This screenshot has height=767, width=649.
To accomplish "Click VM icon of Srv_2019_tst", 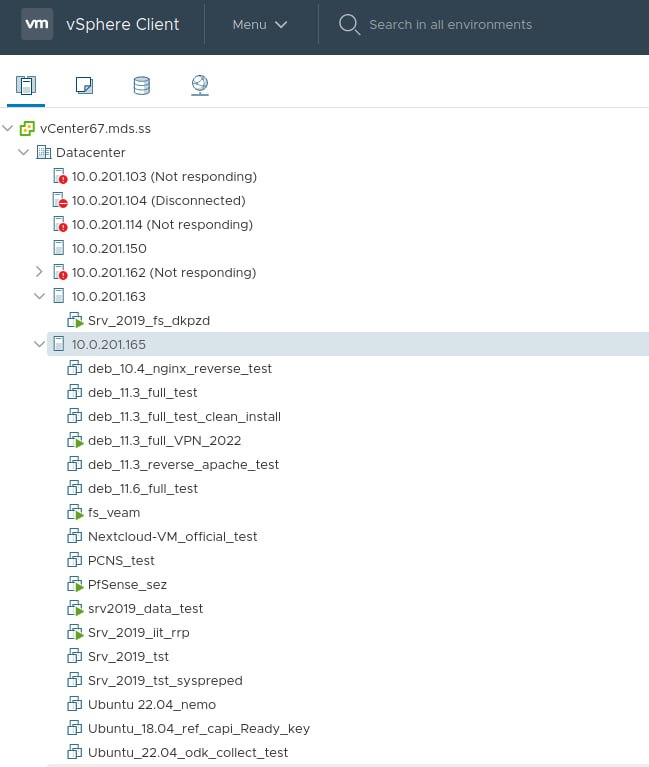I will click(74, 655).
